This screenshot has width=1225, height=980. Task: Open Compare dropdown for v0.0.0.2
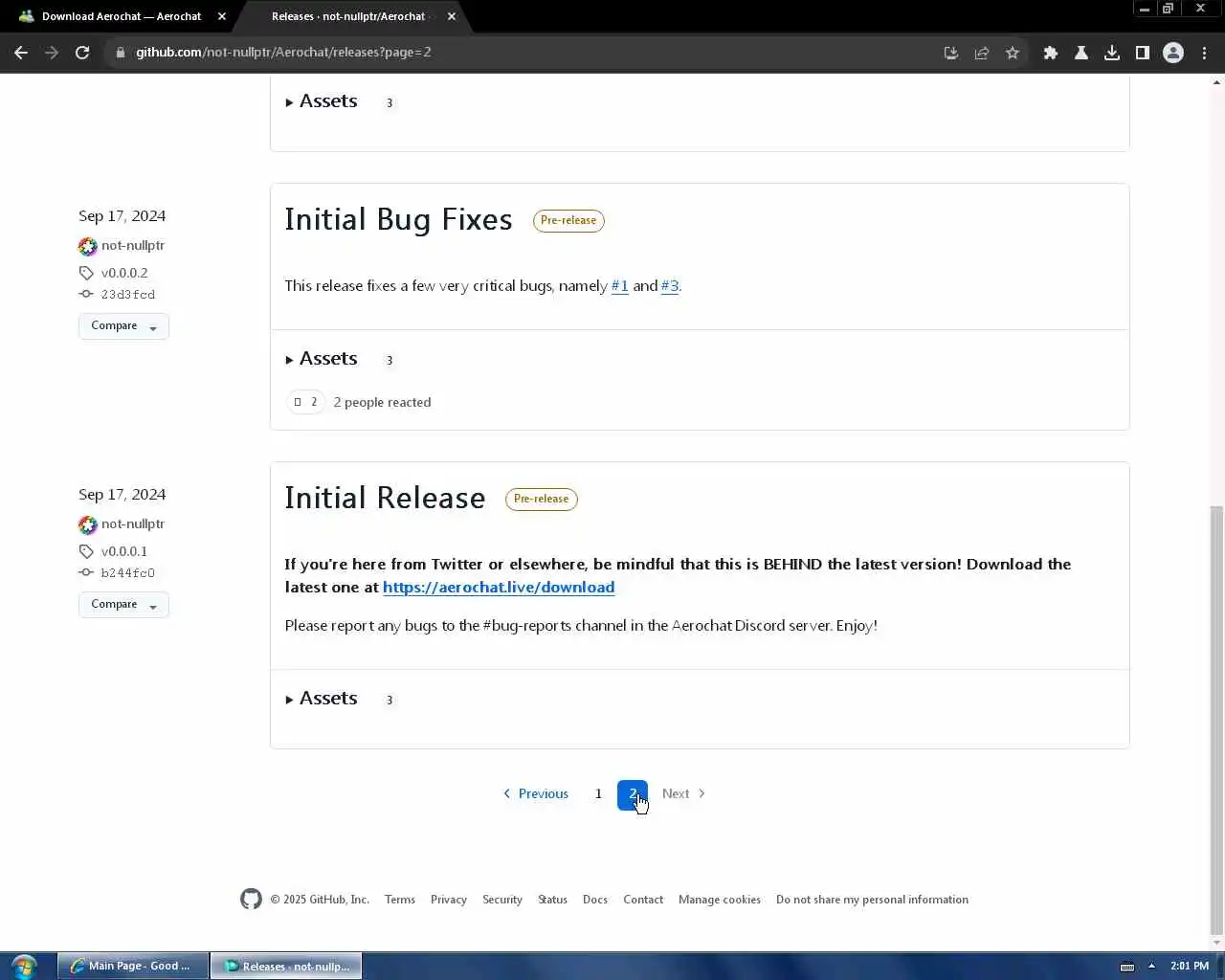(123, 326)
